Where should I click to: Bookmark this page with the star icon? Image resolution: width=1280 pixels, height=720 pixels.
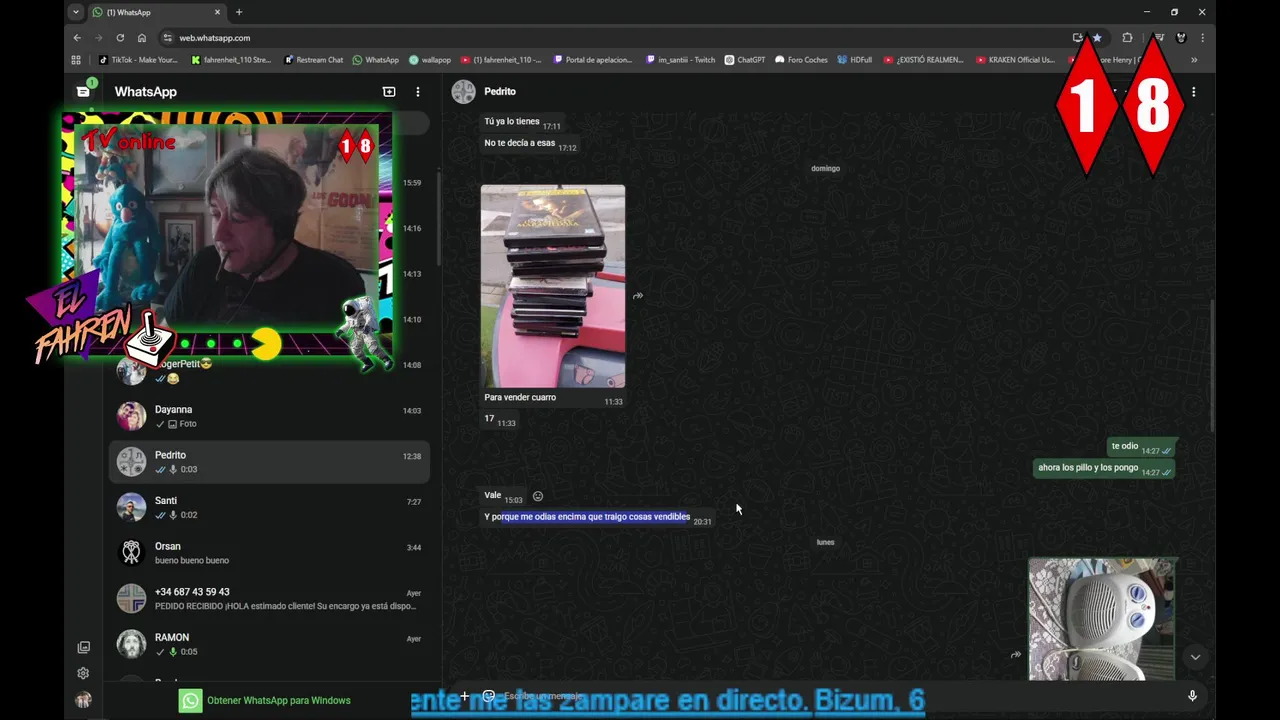click(1097, 38)
